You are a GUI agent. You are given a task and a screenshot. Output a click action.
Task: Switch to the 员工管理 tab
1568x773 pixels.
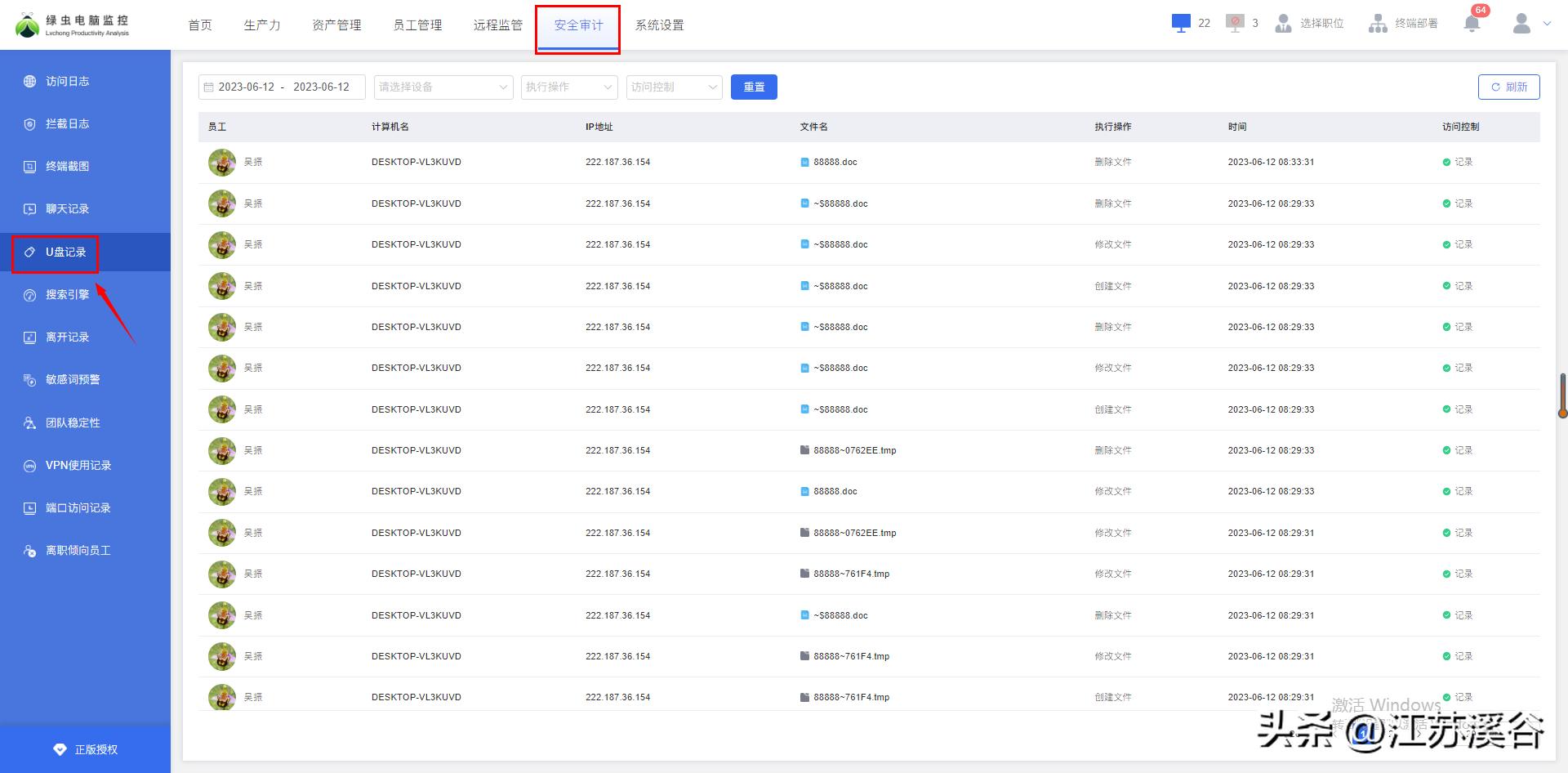pos(417,25)
